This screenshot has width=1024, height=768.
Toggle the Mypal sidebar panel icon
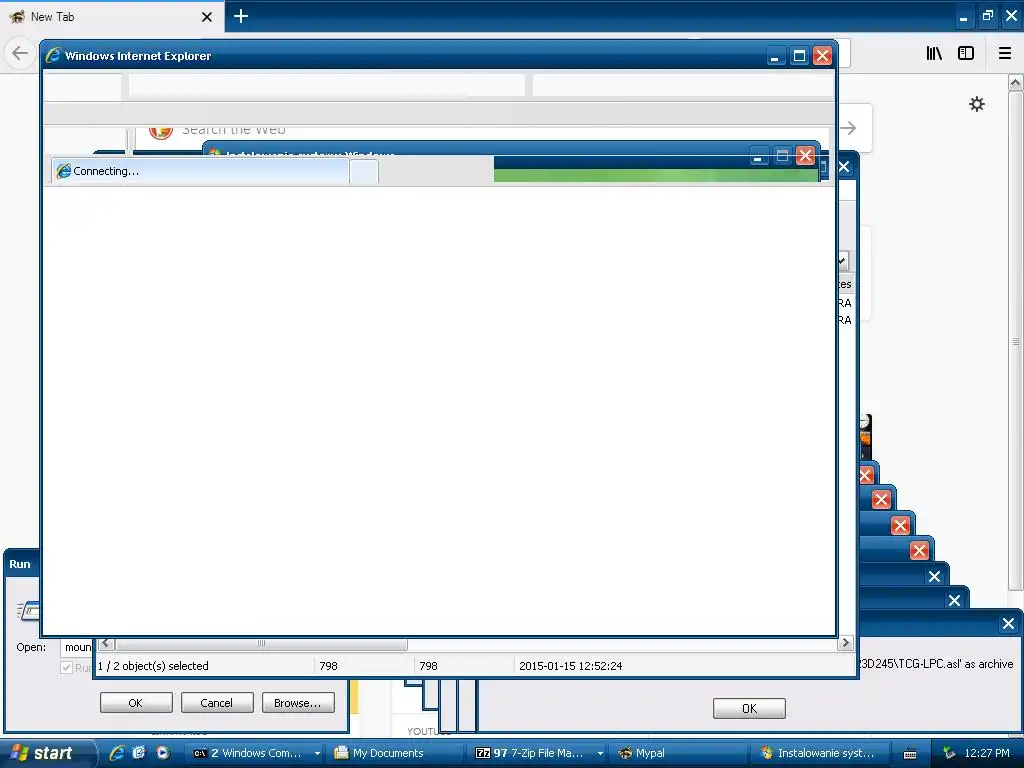(966, 54)
